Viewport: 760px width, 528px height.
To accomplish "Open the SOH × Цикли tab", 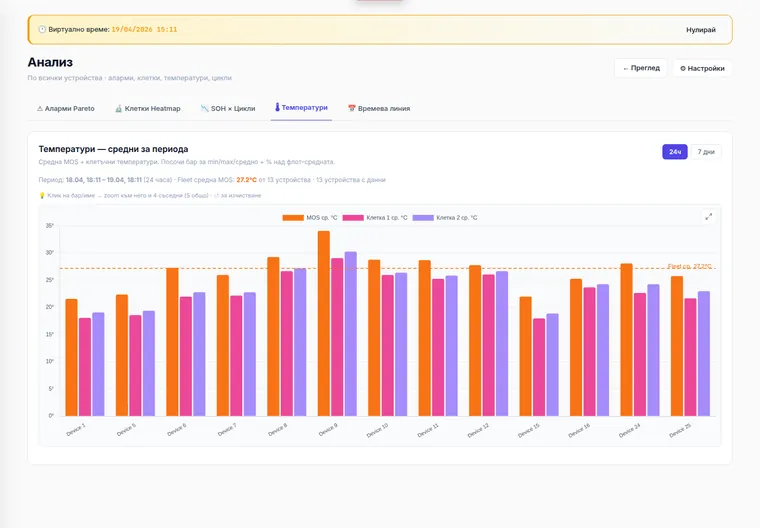I will [228, 109].
